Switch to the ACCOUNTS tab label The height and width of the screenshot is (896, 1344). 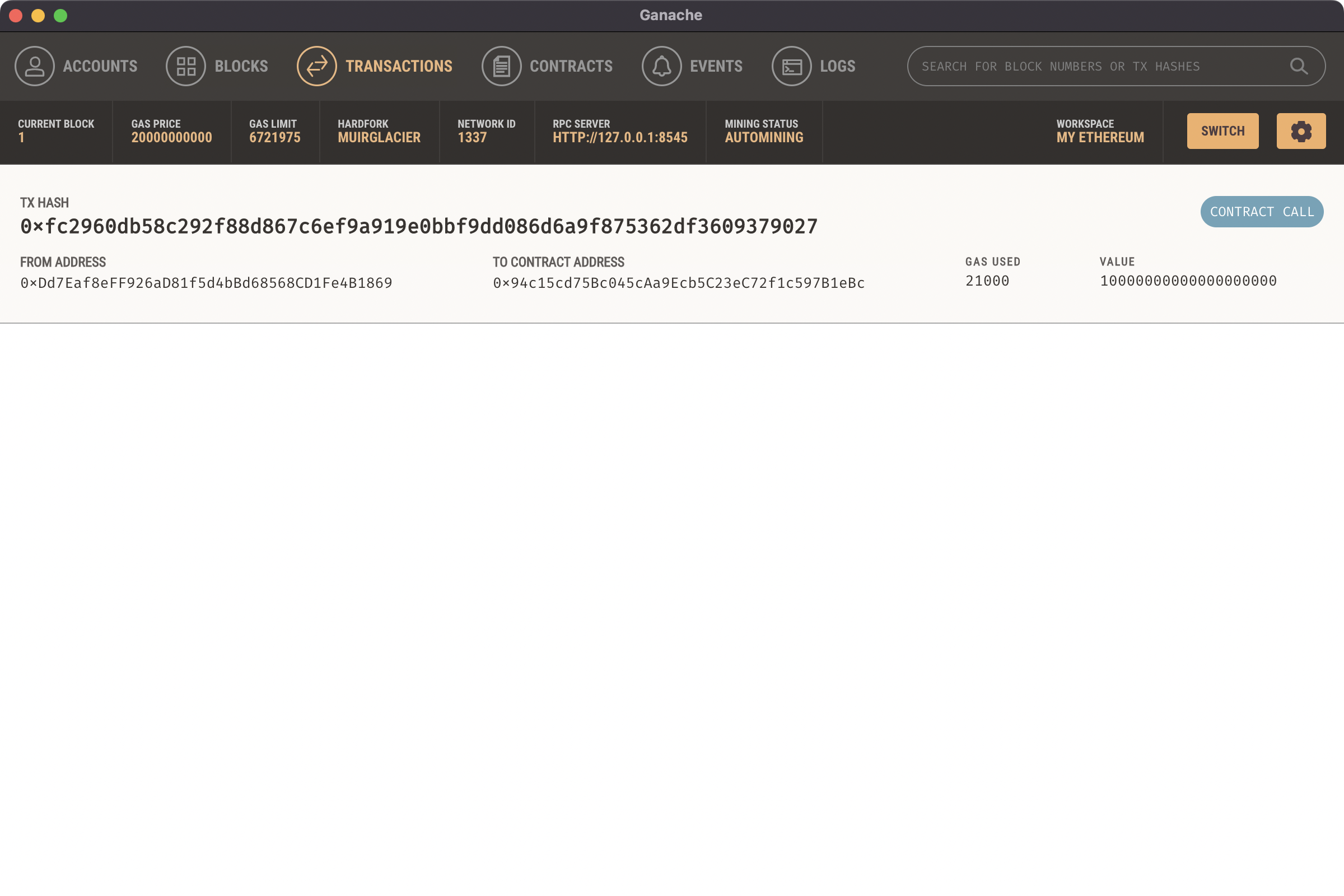tap(100, 66)
